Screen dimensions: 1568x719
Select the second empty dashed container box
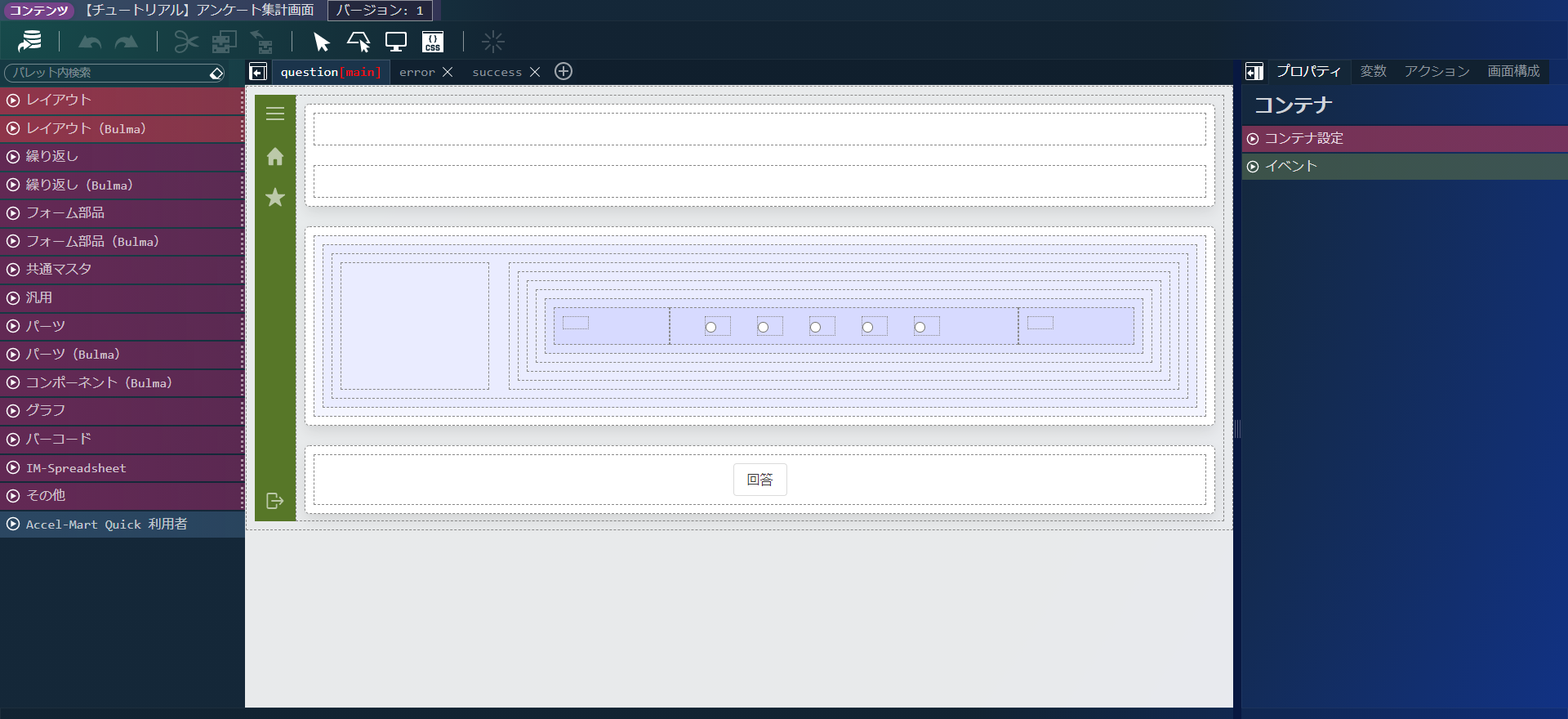pos(759,181)
